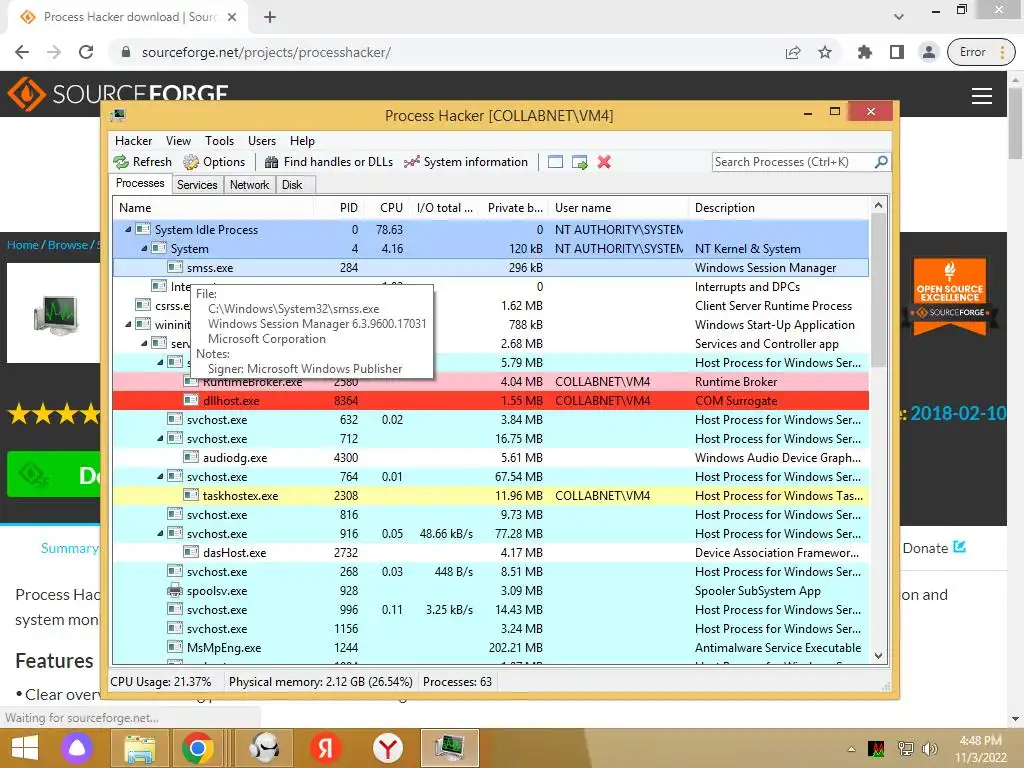
Task: Click Open Source Excellence badge
Action: (x=950, y=296)
